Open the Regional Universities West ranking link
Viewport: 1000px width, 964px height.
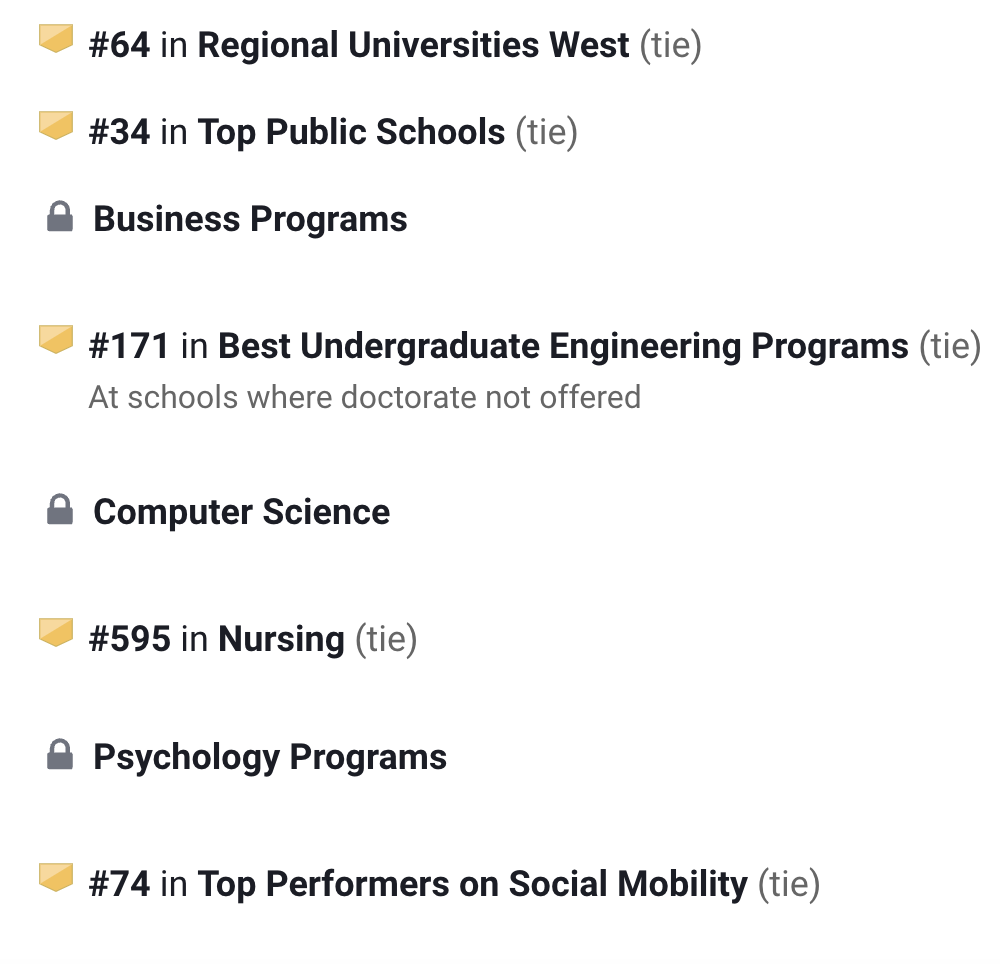[x=413, y=45]
